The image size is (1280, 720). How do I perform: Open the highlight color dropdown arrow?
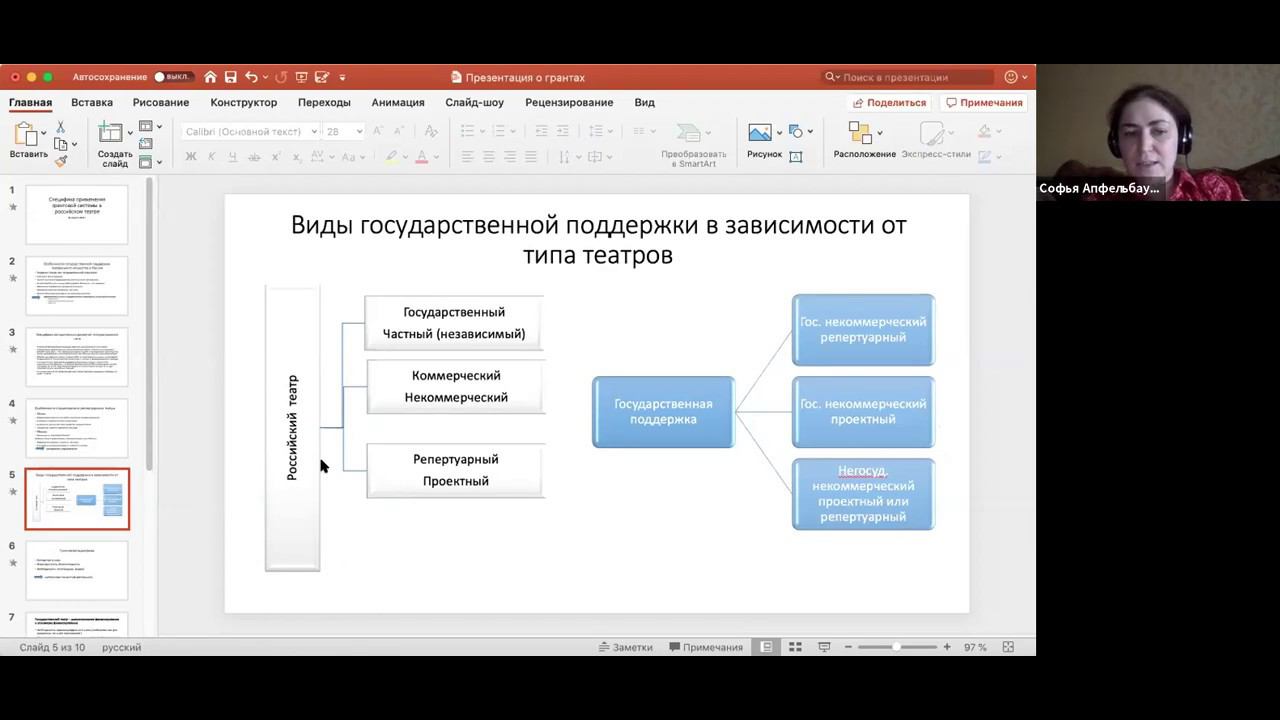coord(407,157)
